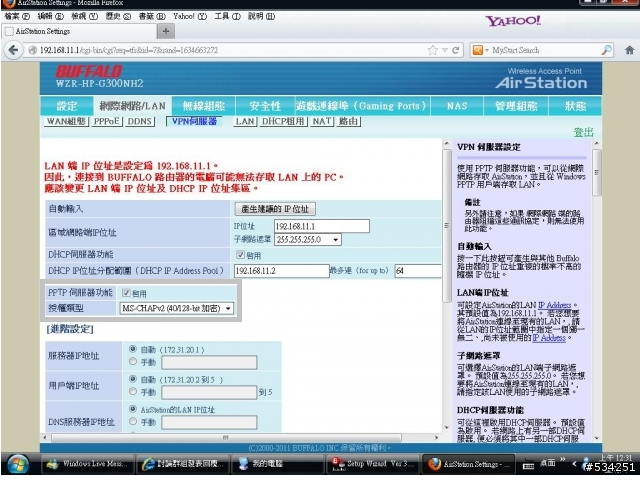Click the URL history dropdown arrow
640x480 pixels.
(445, 50)
